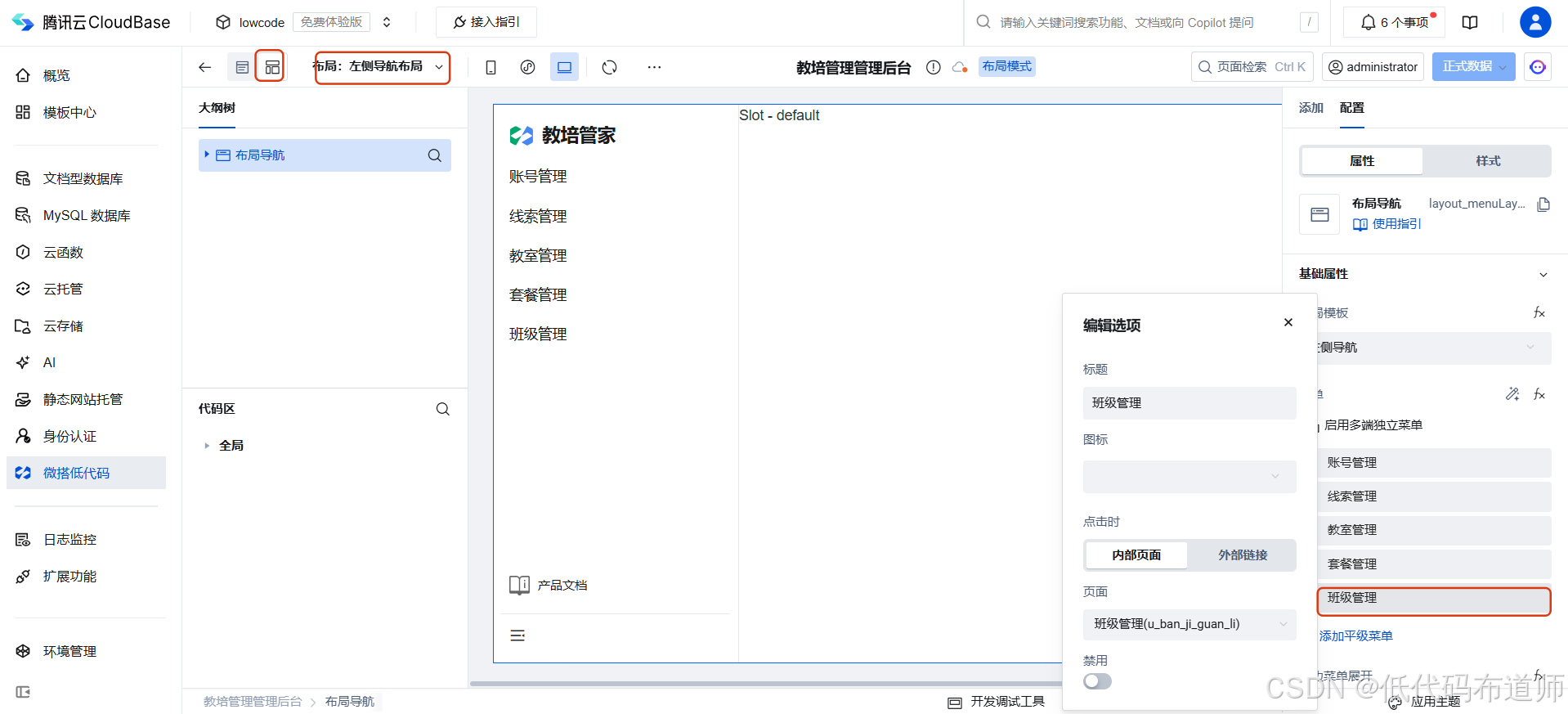Search the code area with magnifier

pos(443,409)
